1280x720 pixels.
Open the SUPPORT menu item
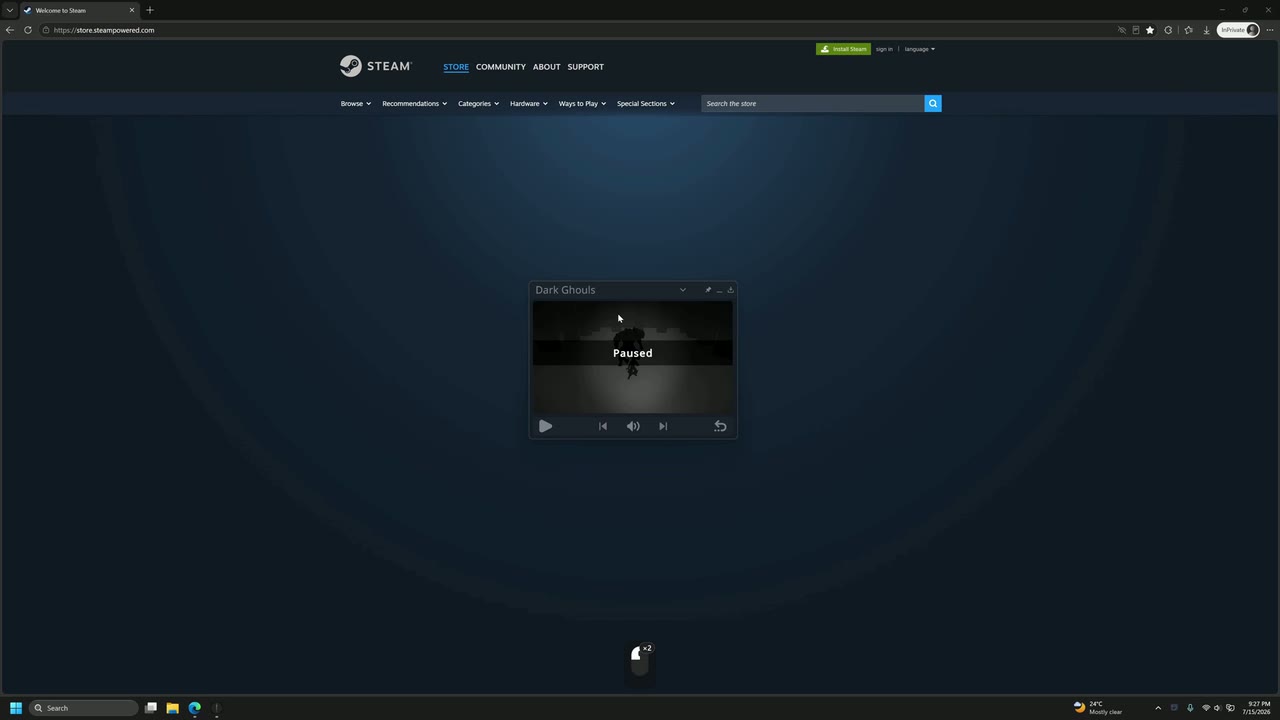click(x=586, y=67)
